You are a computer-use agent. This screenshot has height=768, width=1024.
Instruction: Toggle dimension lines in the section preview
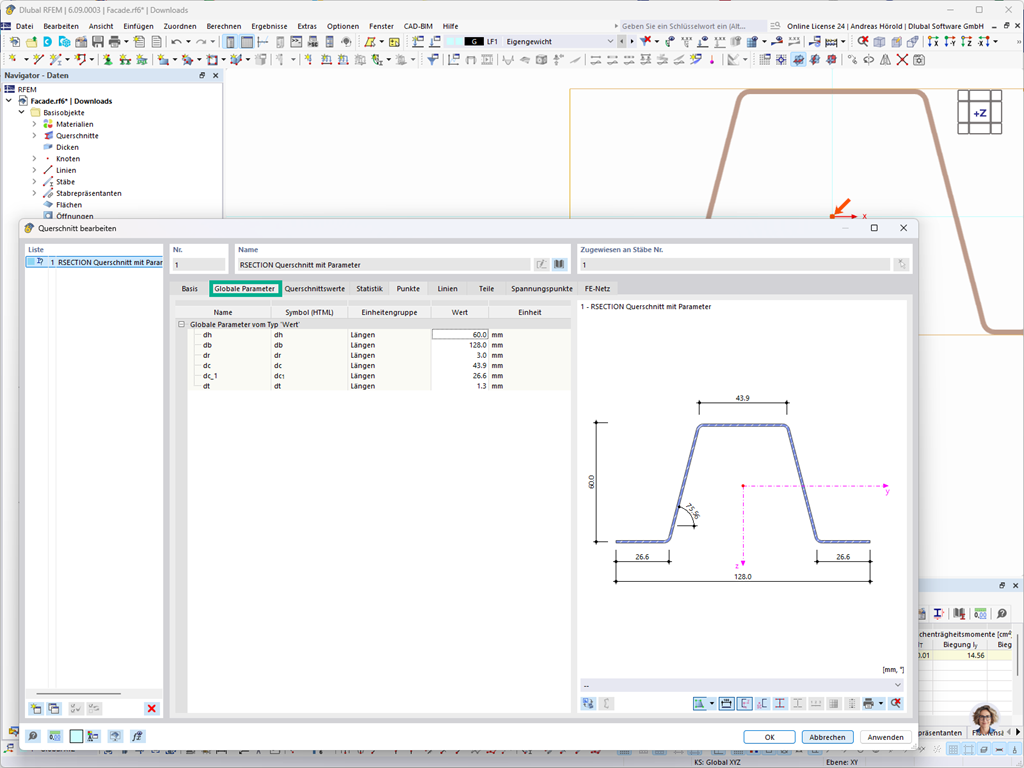coord(725,702)
